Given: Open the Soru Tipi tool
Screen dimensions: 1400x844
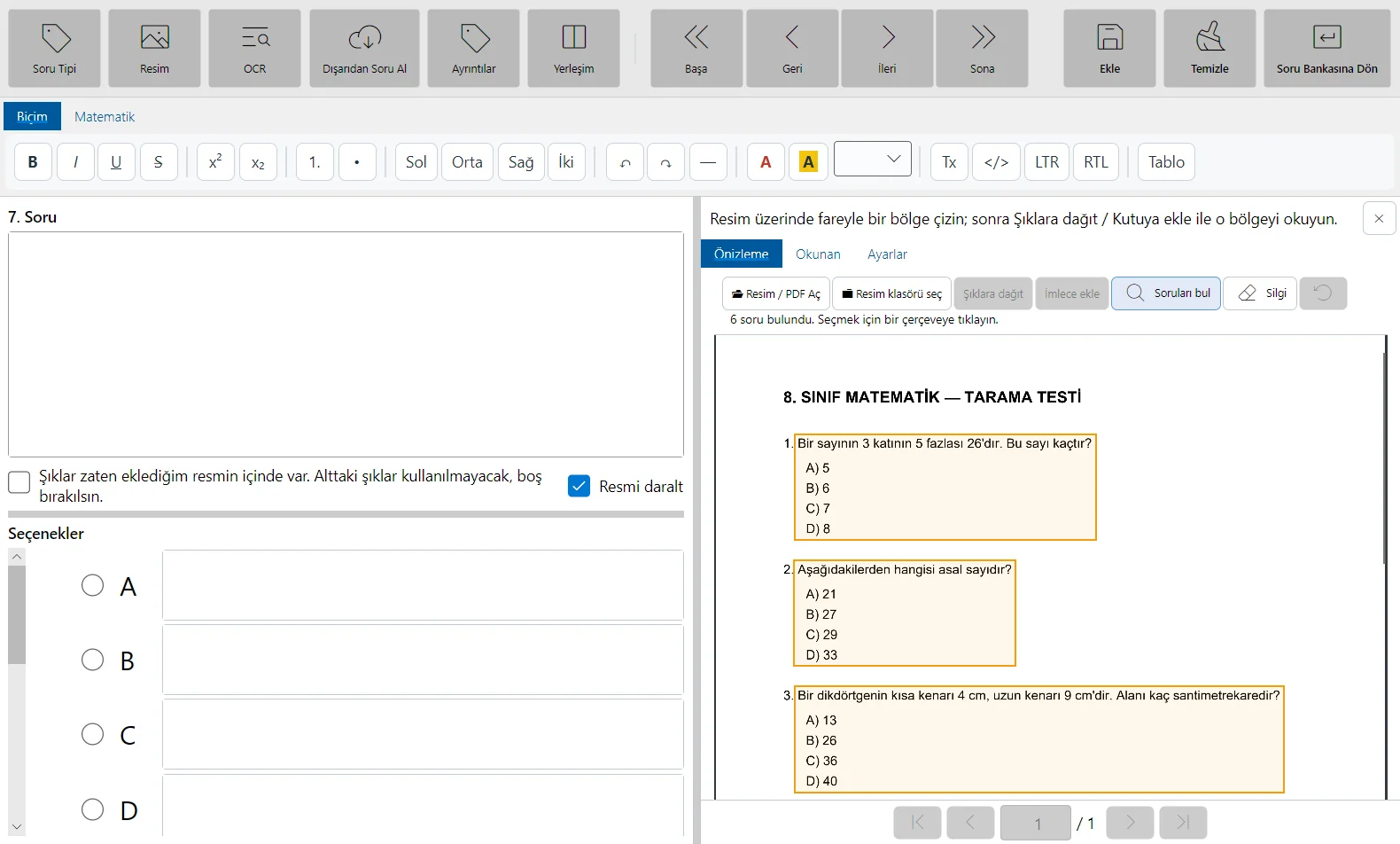Looking at the screenshot, I should tap(55, 49).
